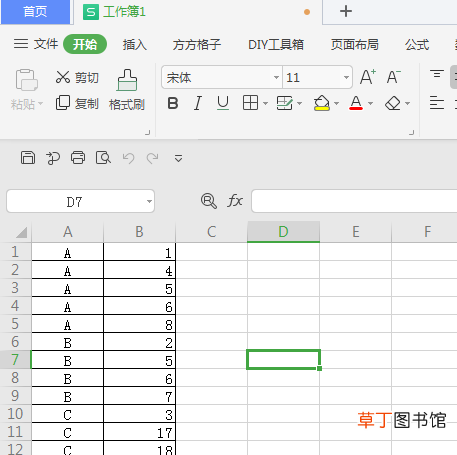Screen dimensions: 457x455
Task: Click the top align icon
Action: (x=437, y=74)
